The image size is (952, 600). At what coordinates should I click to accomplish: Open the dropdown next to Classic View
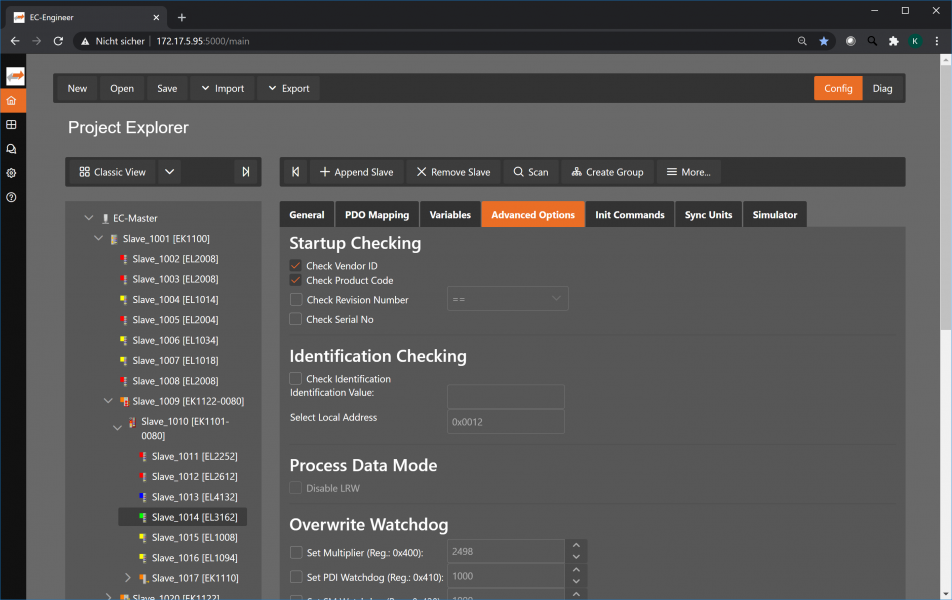pos(169,172)
